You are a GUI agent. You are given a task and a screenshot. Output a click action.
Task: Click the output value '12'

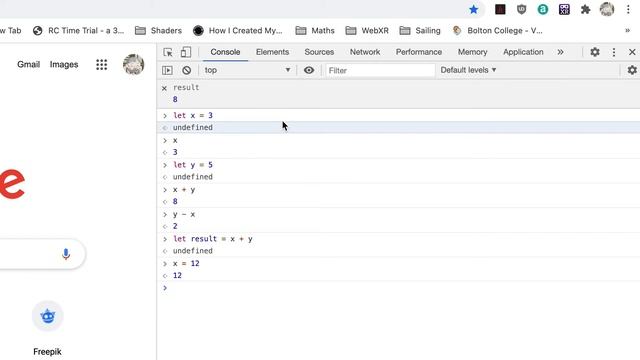pyautogui.click(x=177, y=276)
